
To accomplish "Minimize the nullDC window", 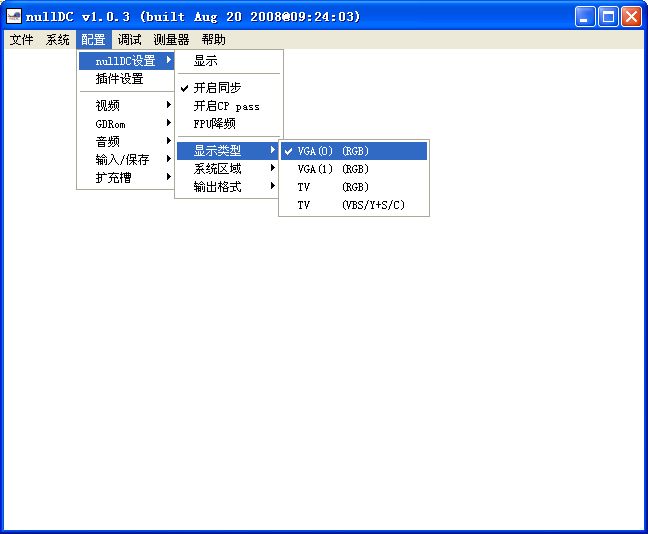I will tap(585, 17).
